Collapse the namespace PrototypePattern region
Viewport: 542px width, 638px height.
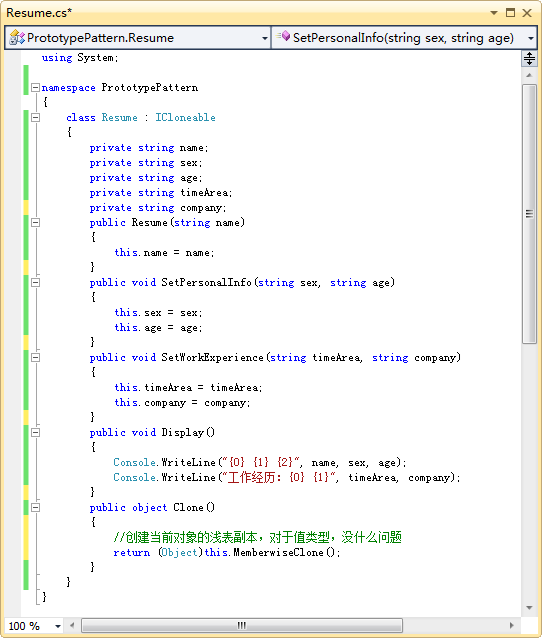coord(36,87)
